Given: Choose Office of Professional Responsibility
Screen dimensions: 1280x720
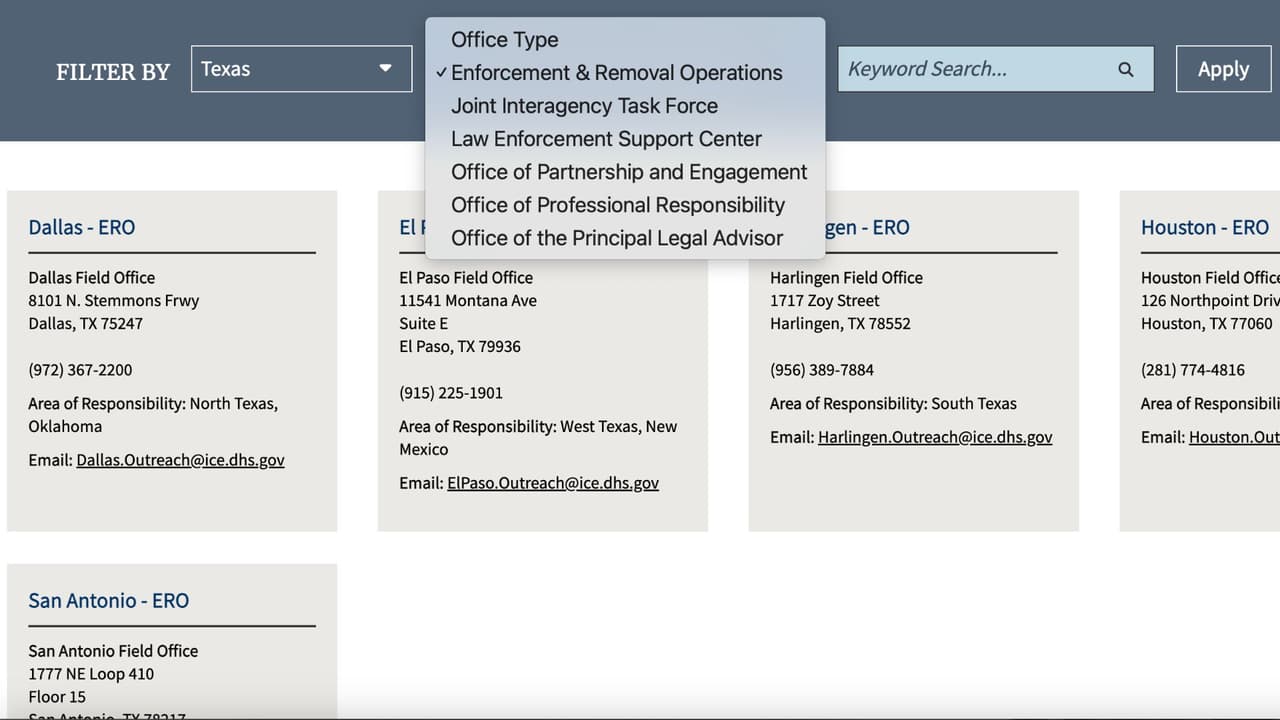Looking at the screenshot, I should (618, 205).
